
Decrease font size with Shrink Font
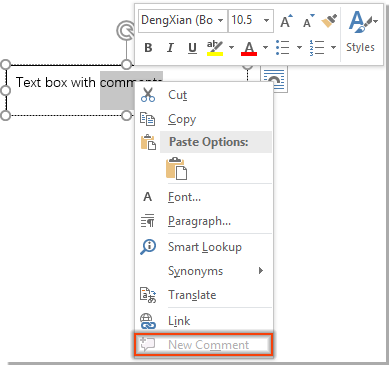pos(309,21)
